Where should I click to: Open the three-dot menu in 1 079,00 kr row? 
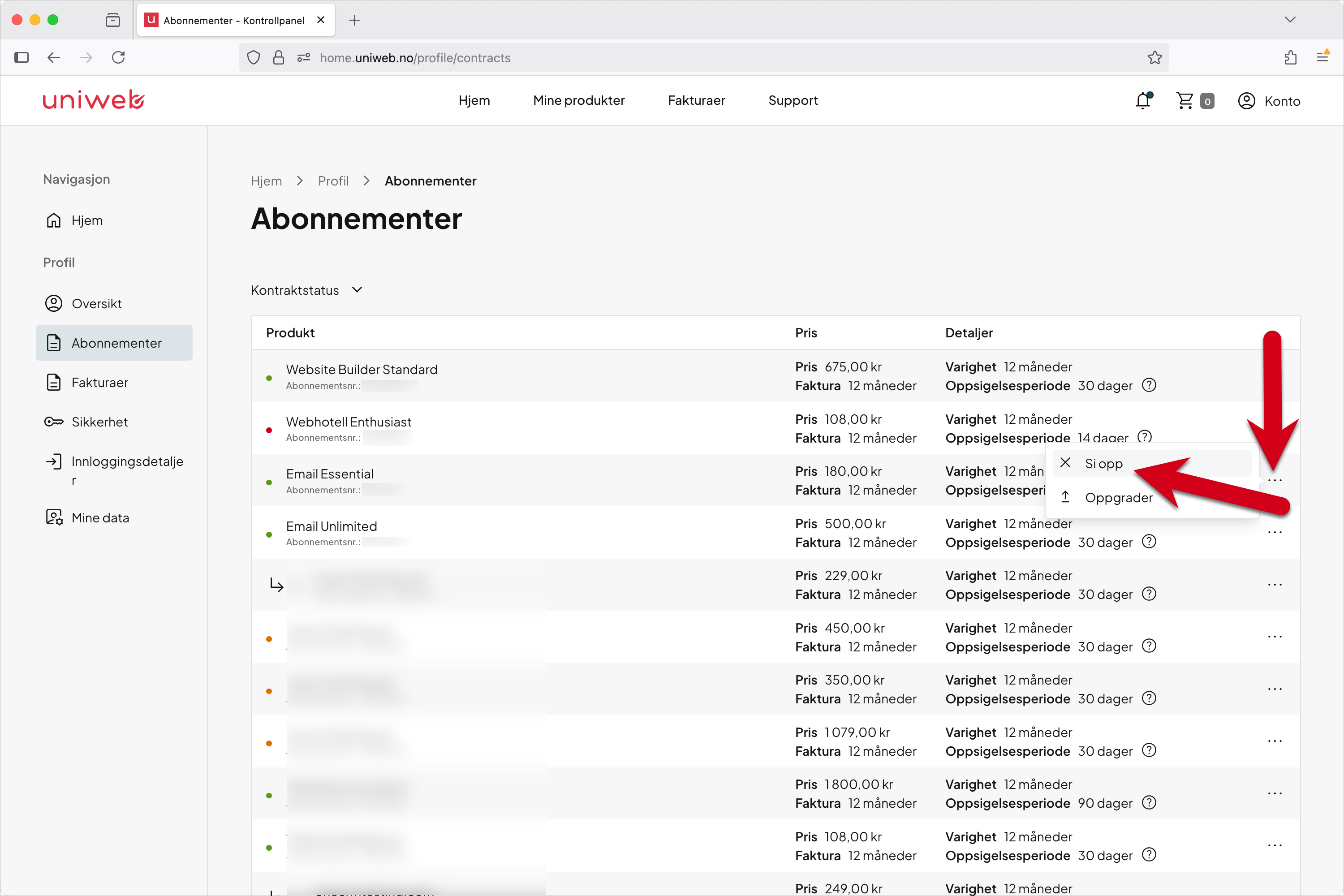[x=1274, y=741]
